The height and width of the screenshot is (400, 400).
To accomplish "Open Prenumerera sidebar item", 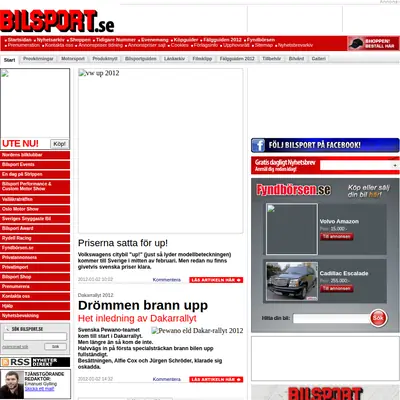I will pyautogui.click(x=35, y=287).
